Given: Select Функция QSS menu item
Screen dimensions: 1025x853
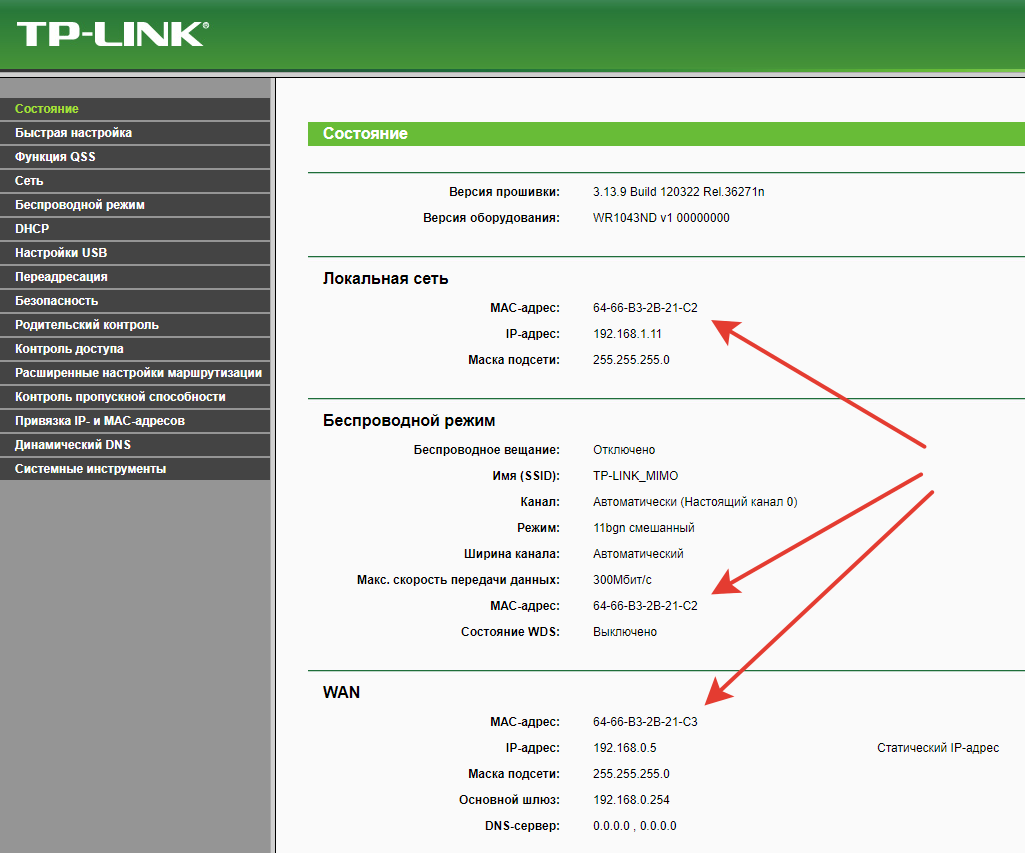Looking at the screenshot, I should 55,157.
